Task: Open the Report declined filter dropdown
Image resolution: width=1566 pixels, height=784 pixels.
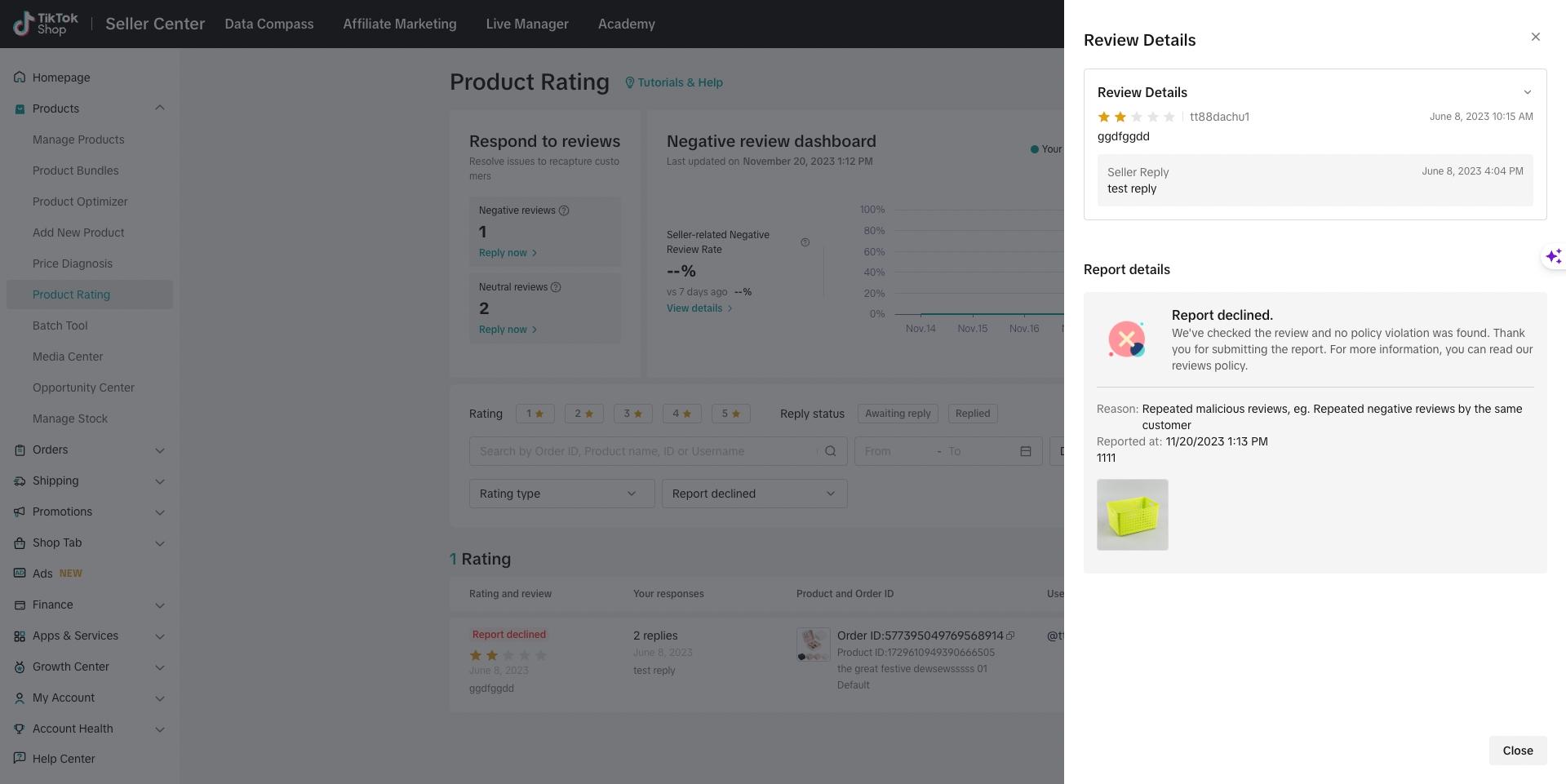Action: pyautogui.click(x=754, y=494)
